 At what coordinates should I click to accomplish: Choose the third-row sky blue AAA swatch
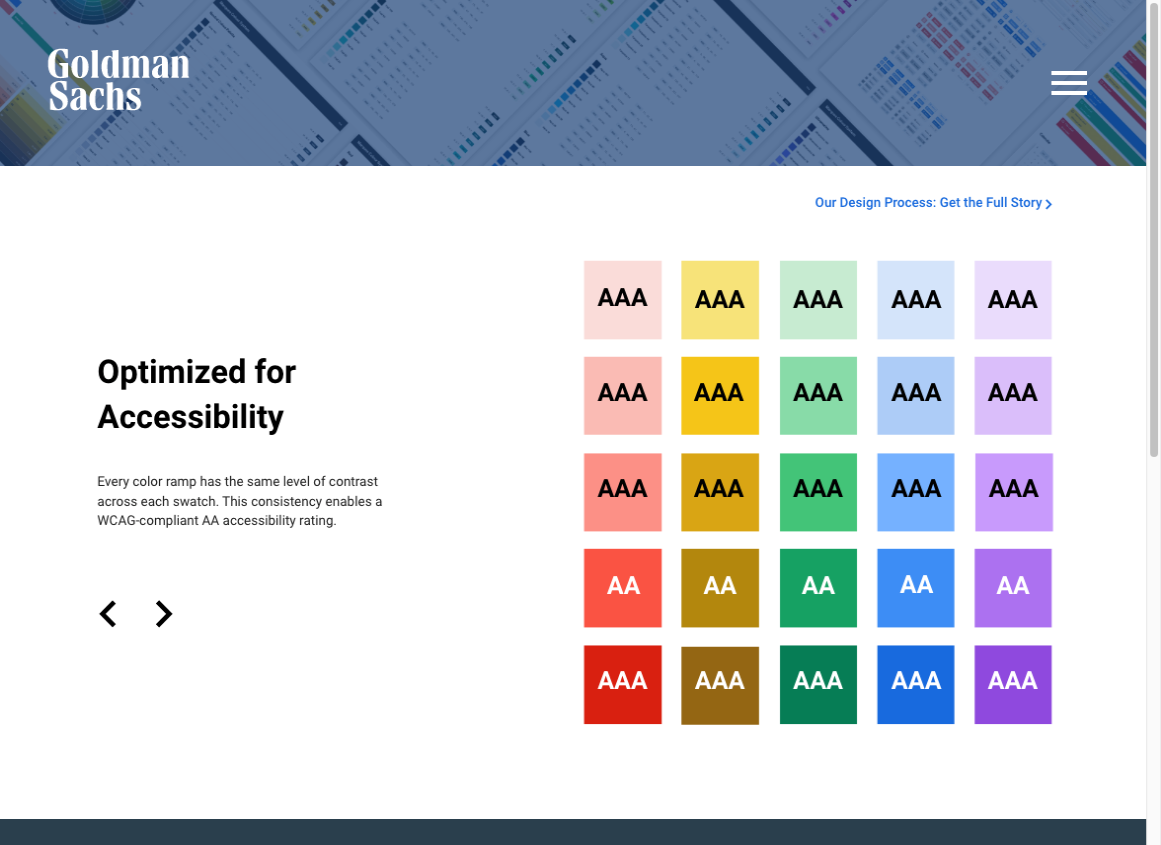point(916,492)
